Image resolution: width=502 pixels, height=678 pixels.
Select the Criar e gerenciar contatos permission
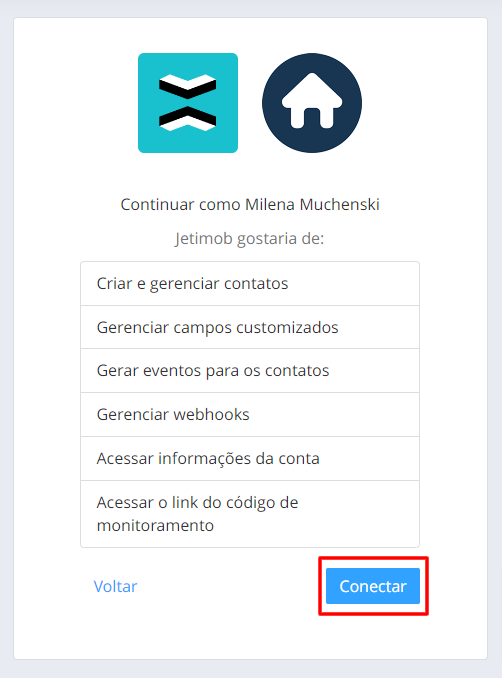pyautogui.click(x=250, y=284)
